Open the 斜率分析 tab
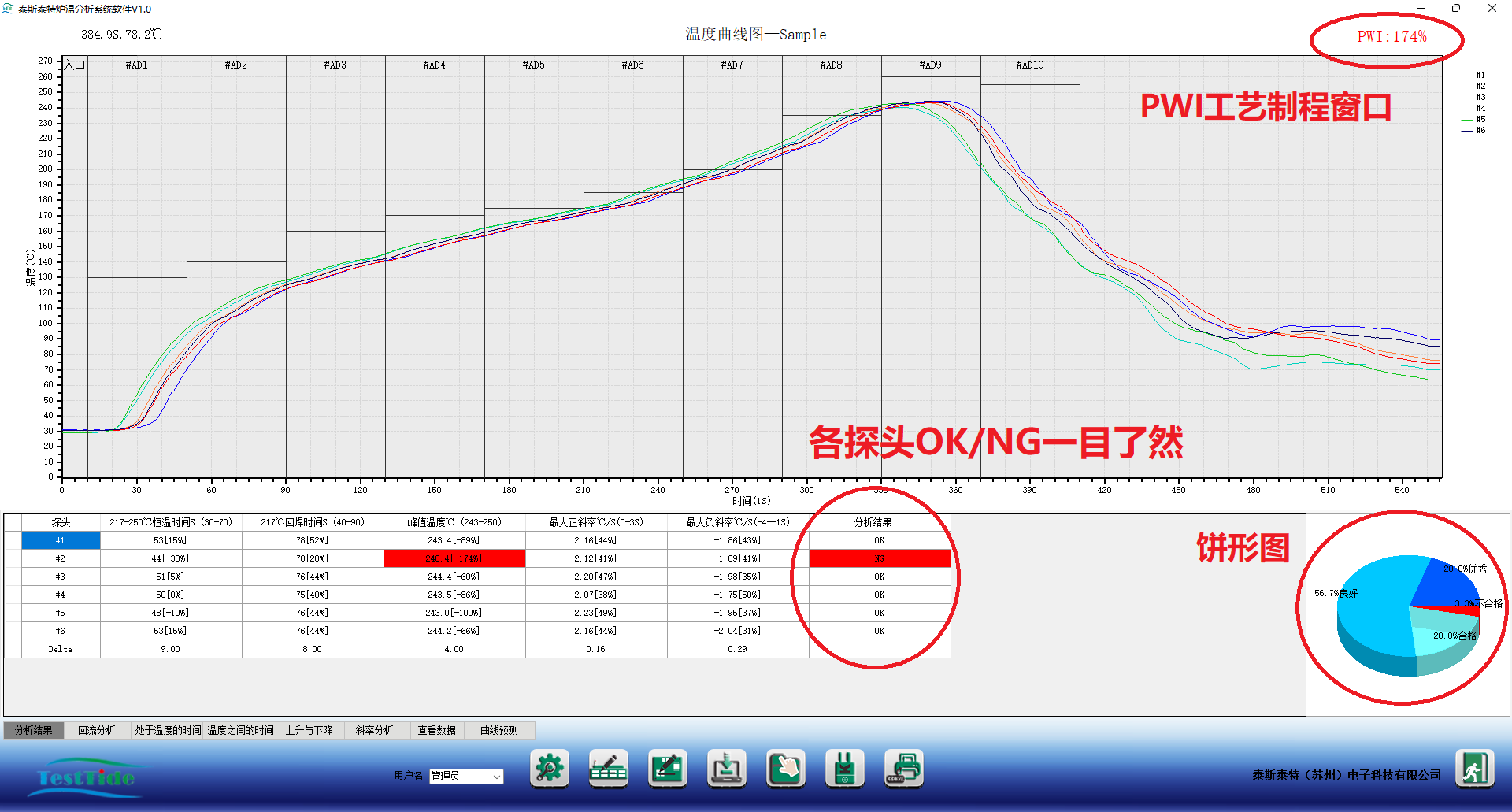This screenshot has width=1512, height=812. tap(374, 730)
